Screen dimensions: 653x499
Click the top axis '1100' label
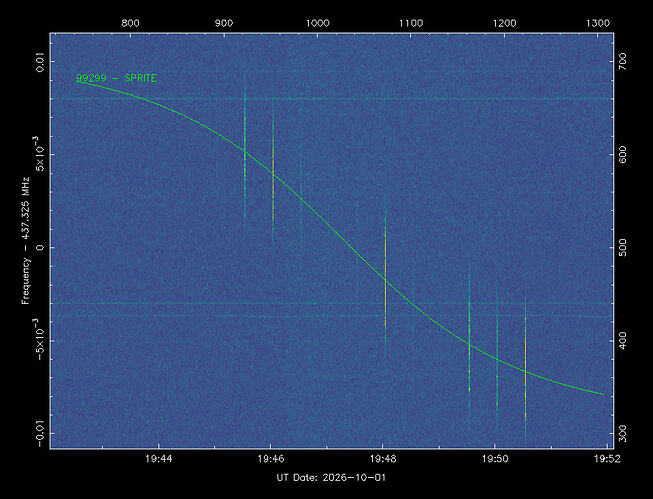(x=411, y=23)
